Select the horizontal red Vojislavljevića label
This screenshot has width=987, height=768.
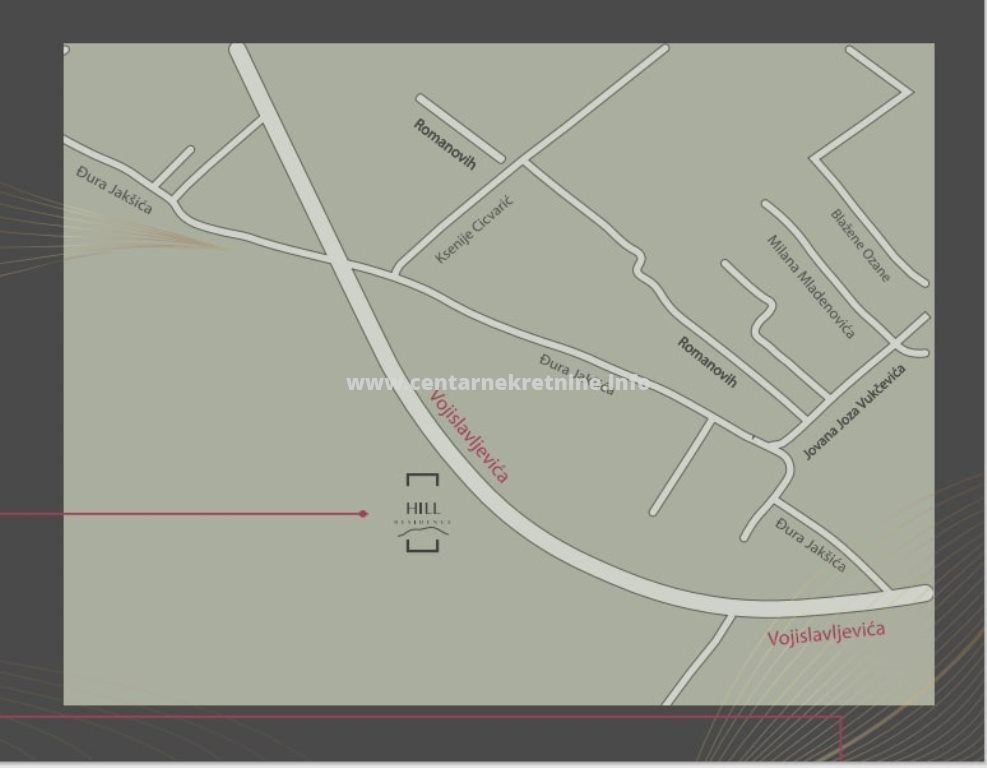click(826, 633)
